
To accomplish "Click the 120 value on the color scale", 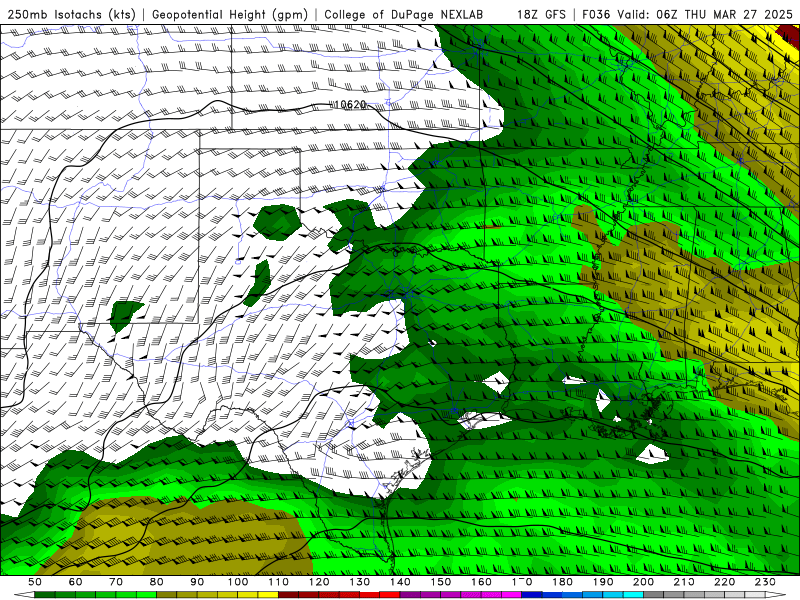I will pyautogui.click(x=319, y=582).
